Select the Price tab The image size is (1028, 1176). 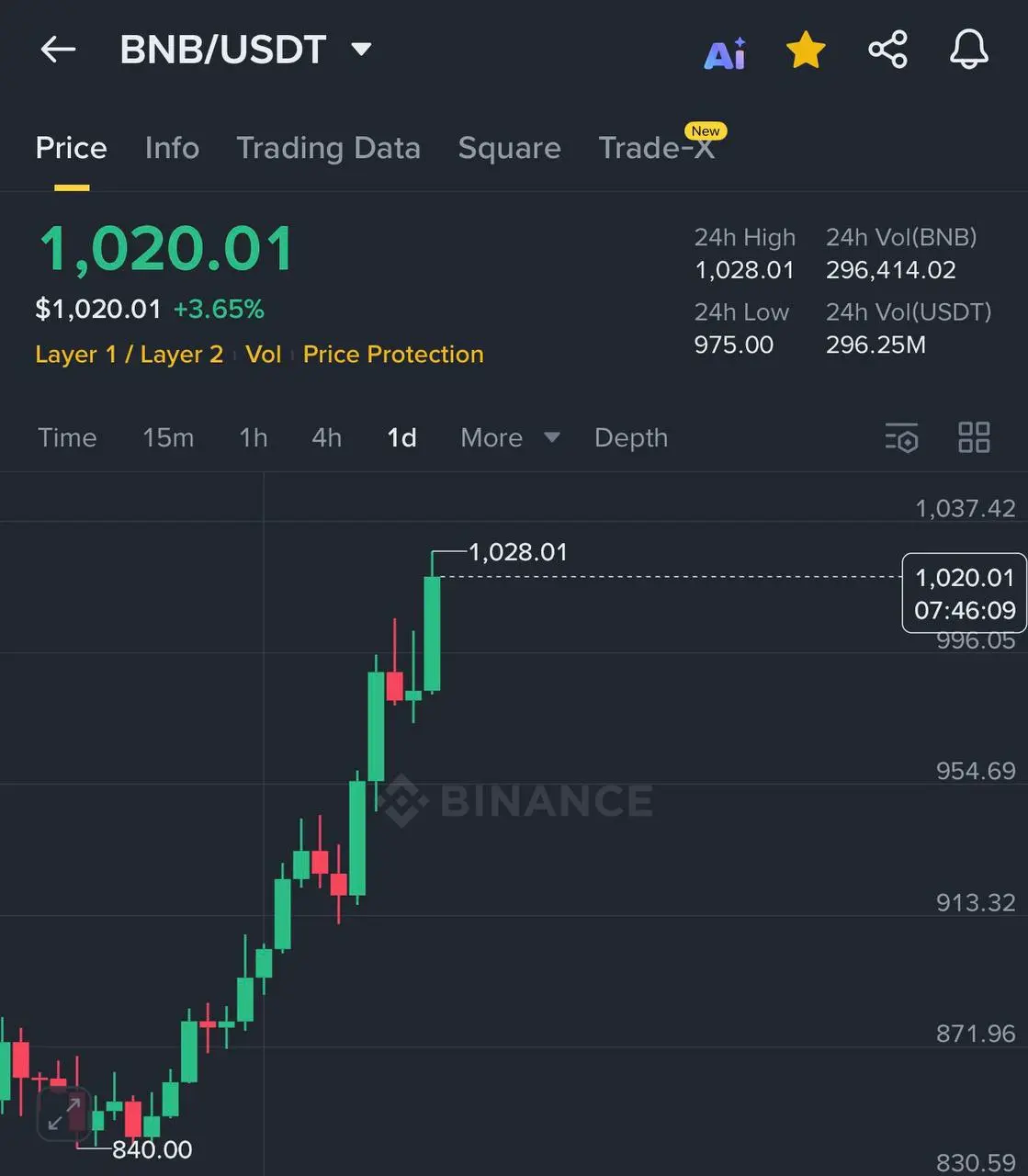coord(72,148)
